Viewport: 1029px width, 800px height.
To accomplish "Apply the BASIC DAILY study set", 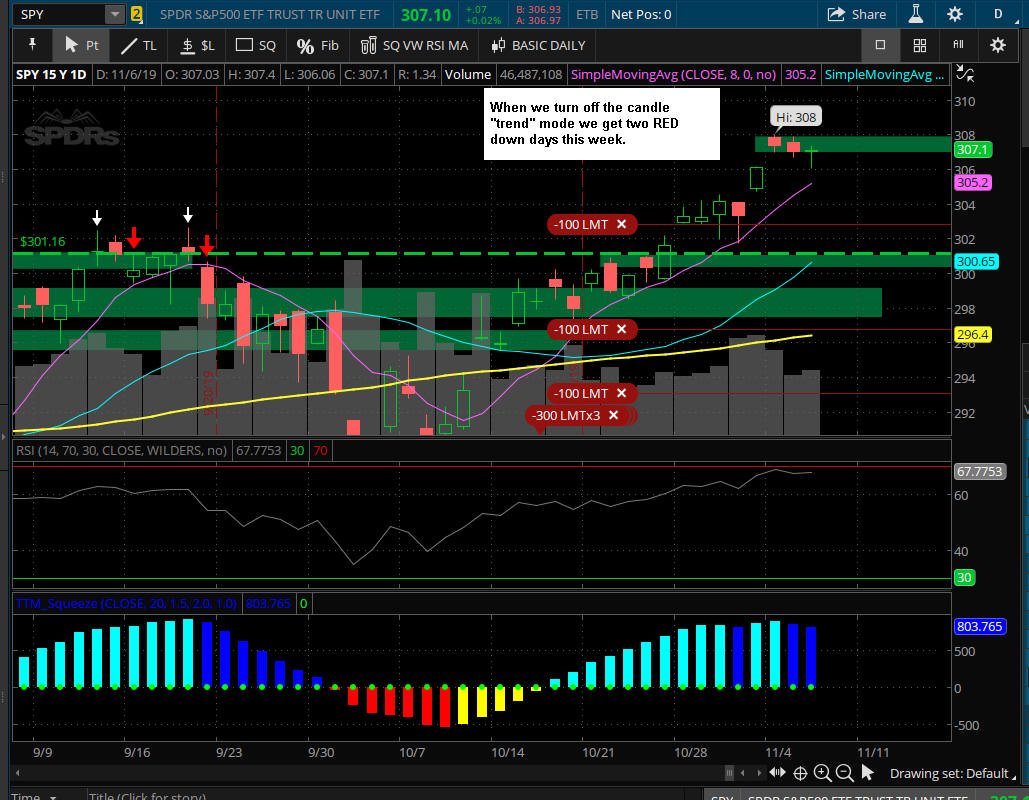I will (x=538, y=45).
